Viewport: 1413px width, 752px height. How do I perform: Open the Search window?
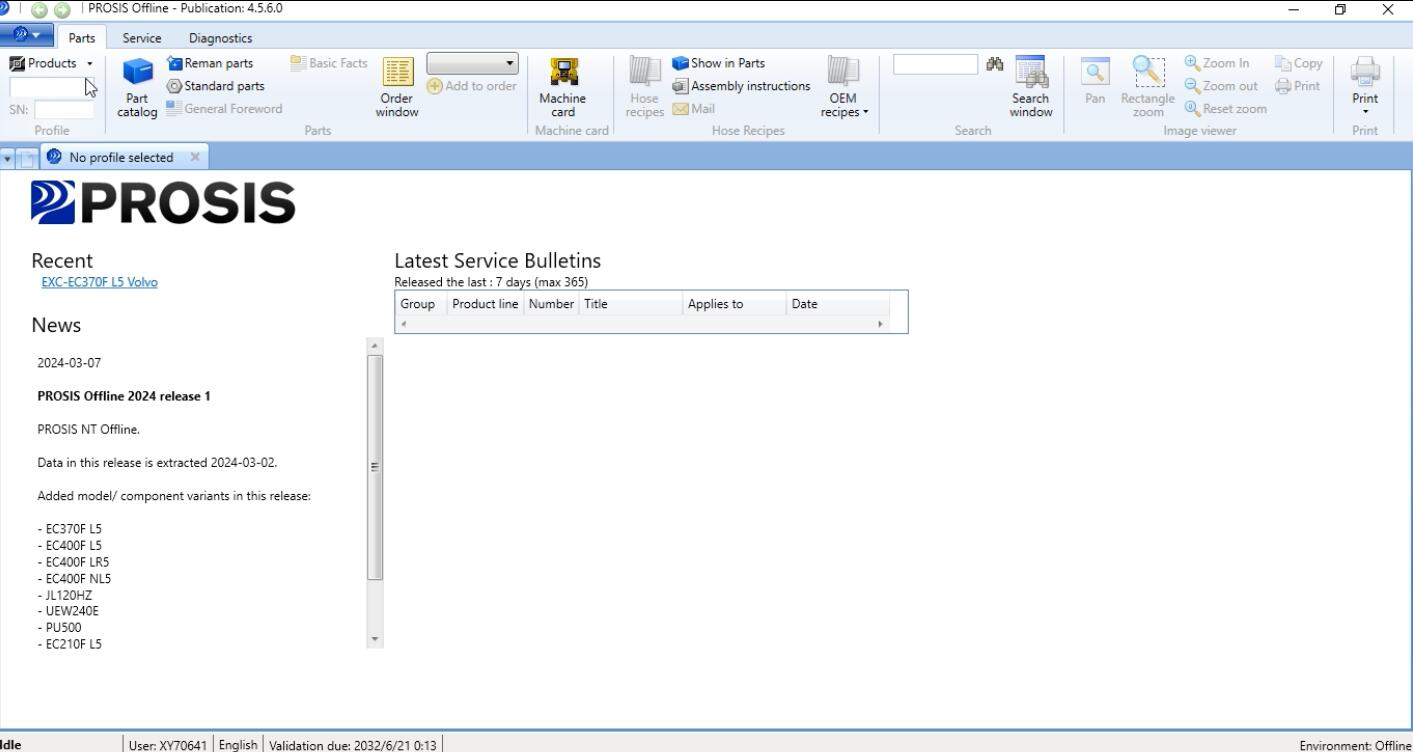[x=1030, y=87]
